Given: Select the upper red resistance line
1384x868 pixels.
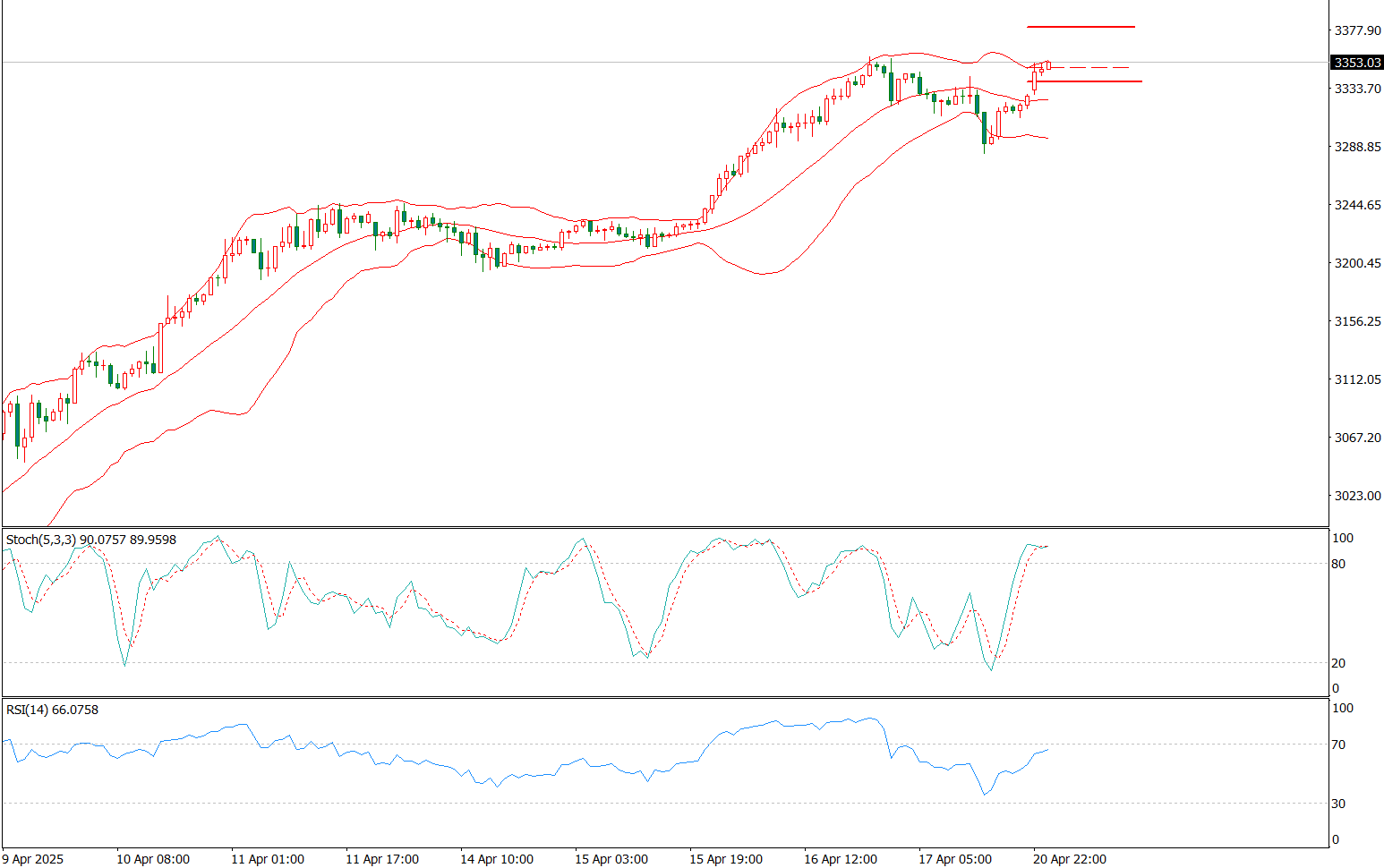Looking at the screenshot, I should (x=1081, y=27).
